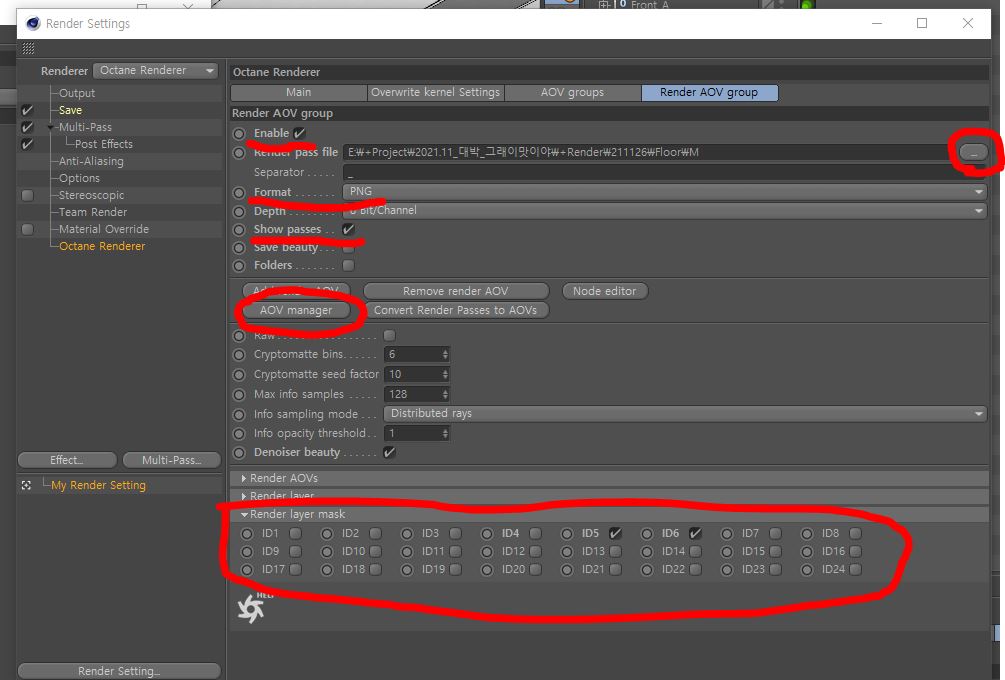The image size is (1005, 680).
Task: Click the Remove render AOV button
Action: click(x=456, y=291)
